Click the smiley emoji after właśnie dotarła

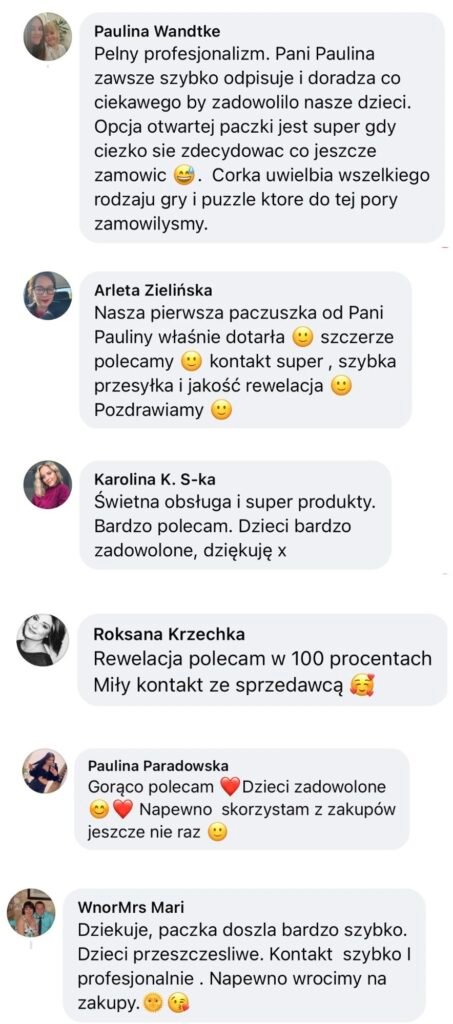pos(301,338)
